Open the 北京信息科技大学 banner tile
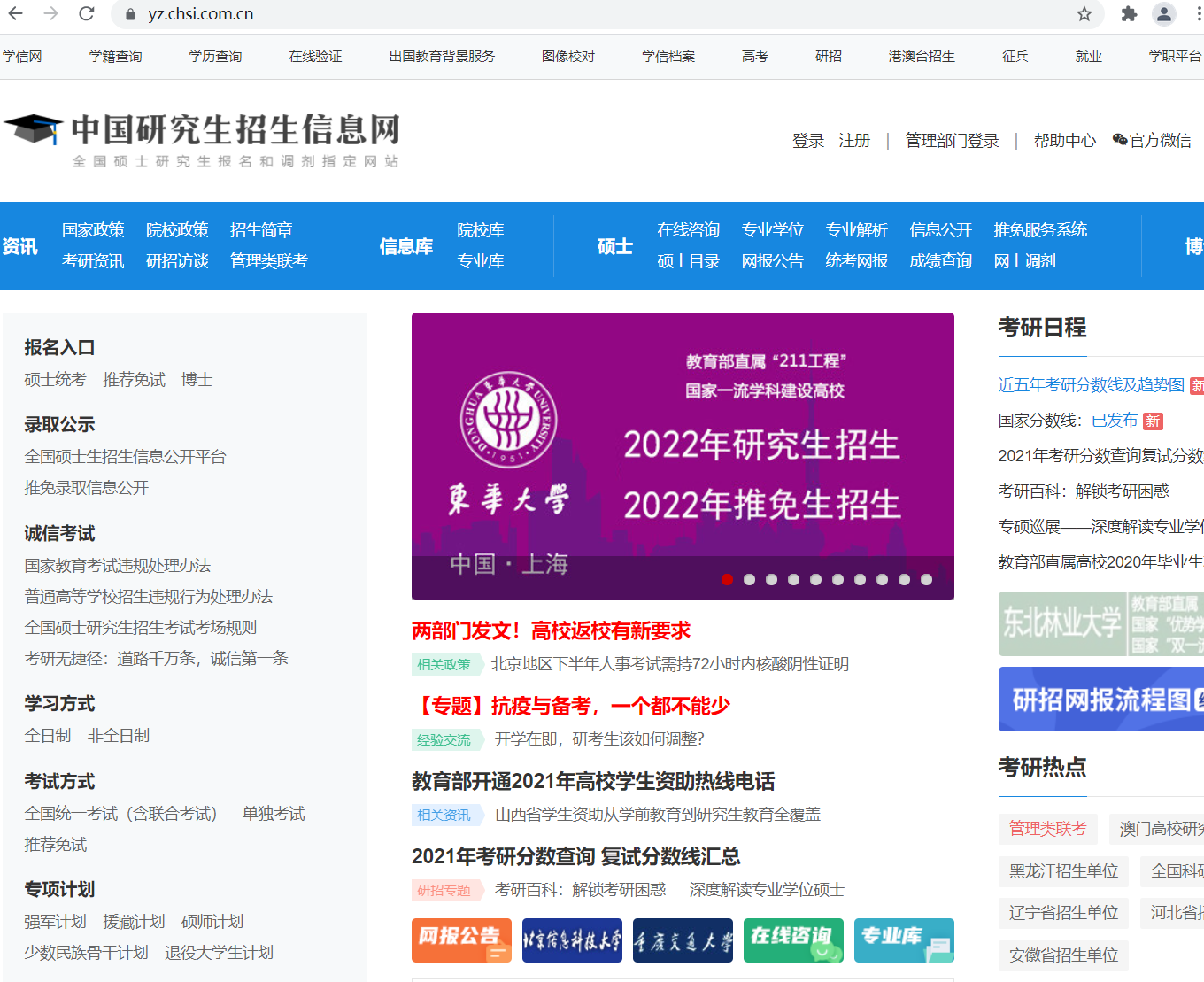This screenshot has height=982, width=1204. 572,940
